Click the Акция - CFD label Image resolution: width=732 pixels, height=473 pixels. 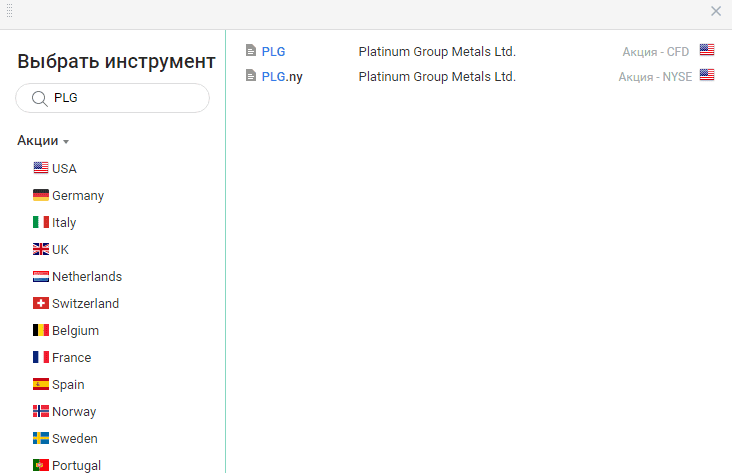(x=655, y=52)
